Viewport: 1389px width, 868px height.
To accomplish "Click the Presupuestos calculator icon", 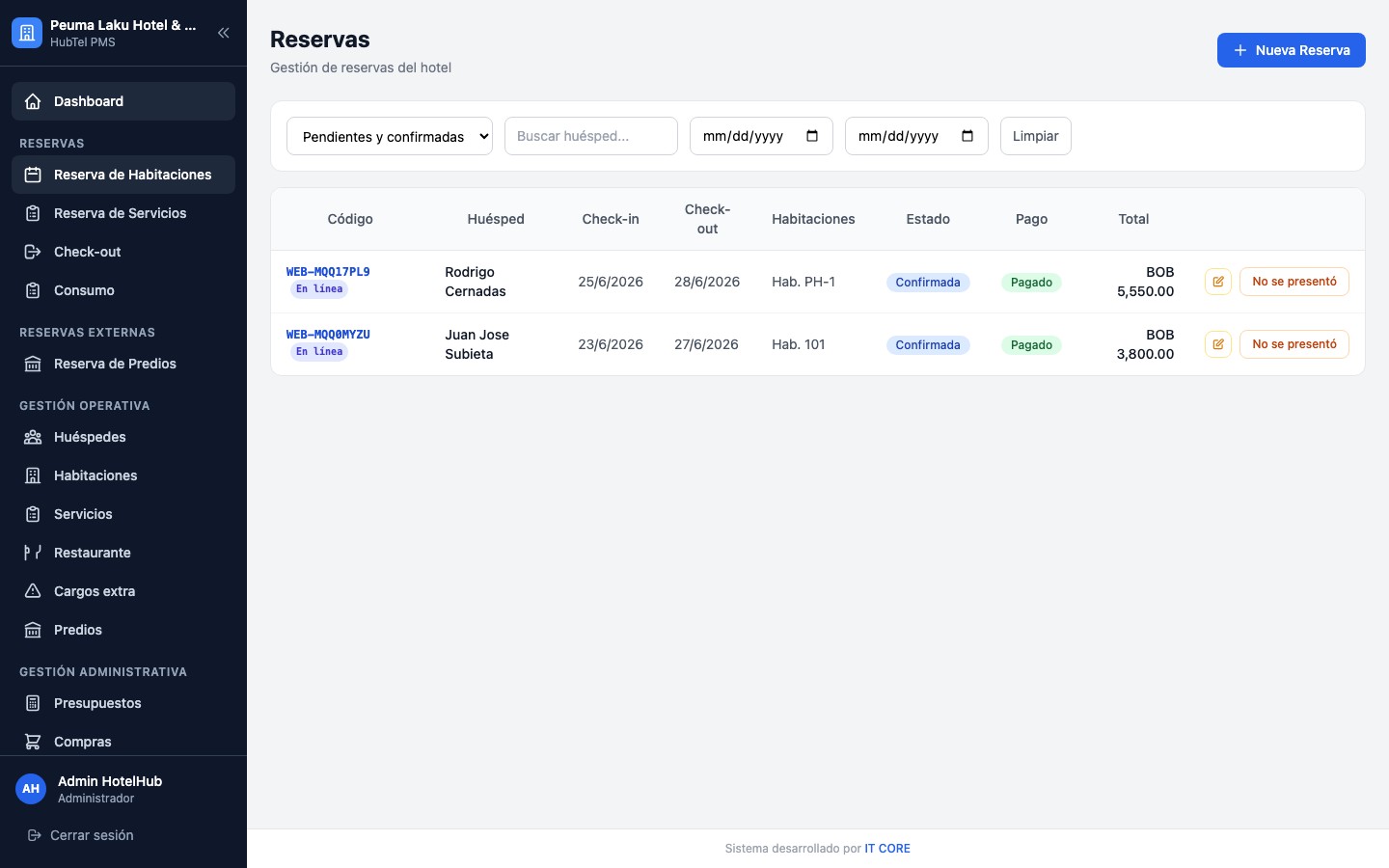I will pos(33,703).
